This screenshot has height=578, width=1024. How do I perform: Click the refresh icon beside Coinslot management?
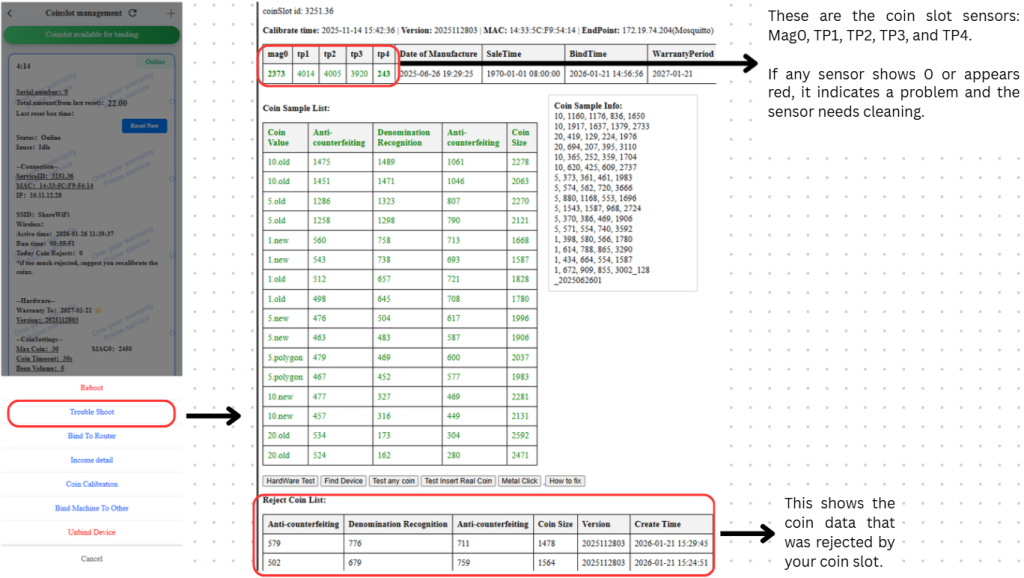[133, 13]
